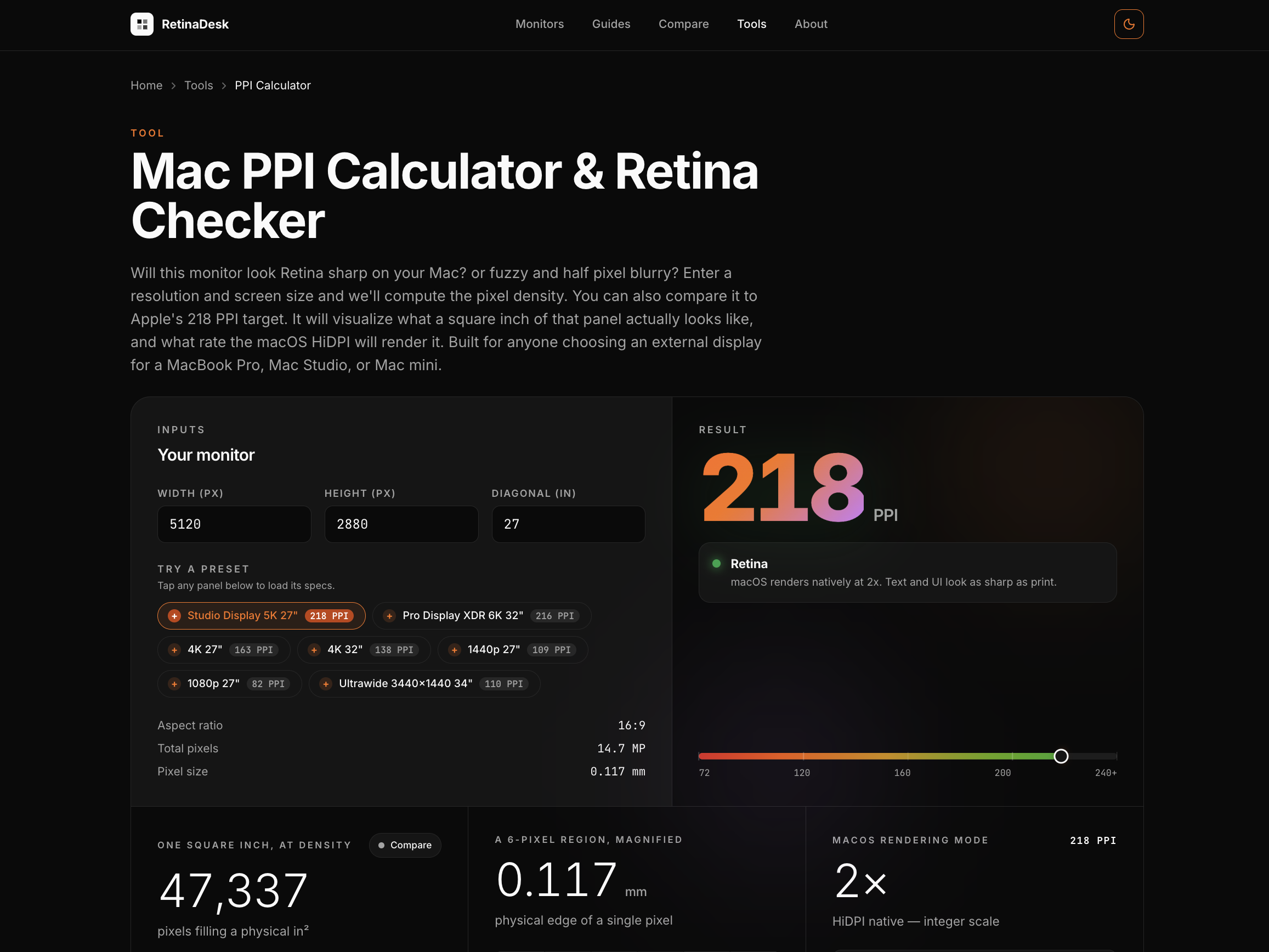Click plus icon on 1080p 27" preset

174,684
